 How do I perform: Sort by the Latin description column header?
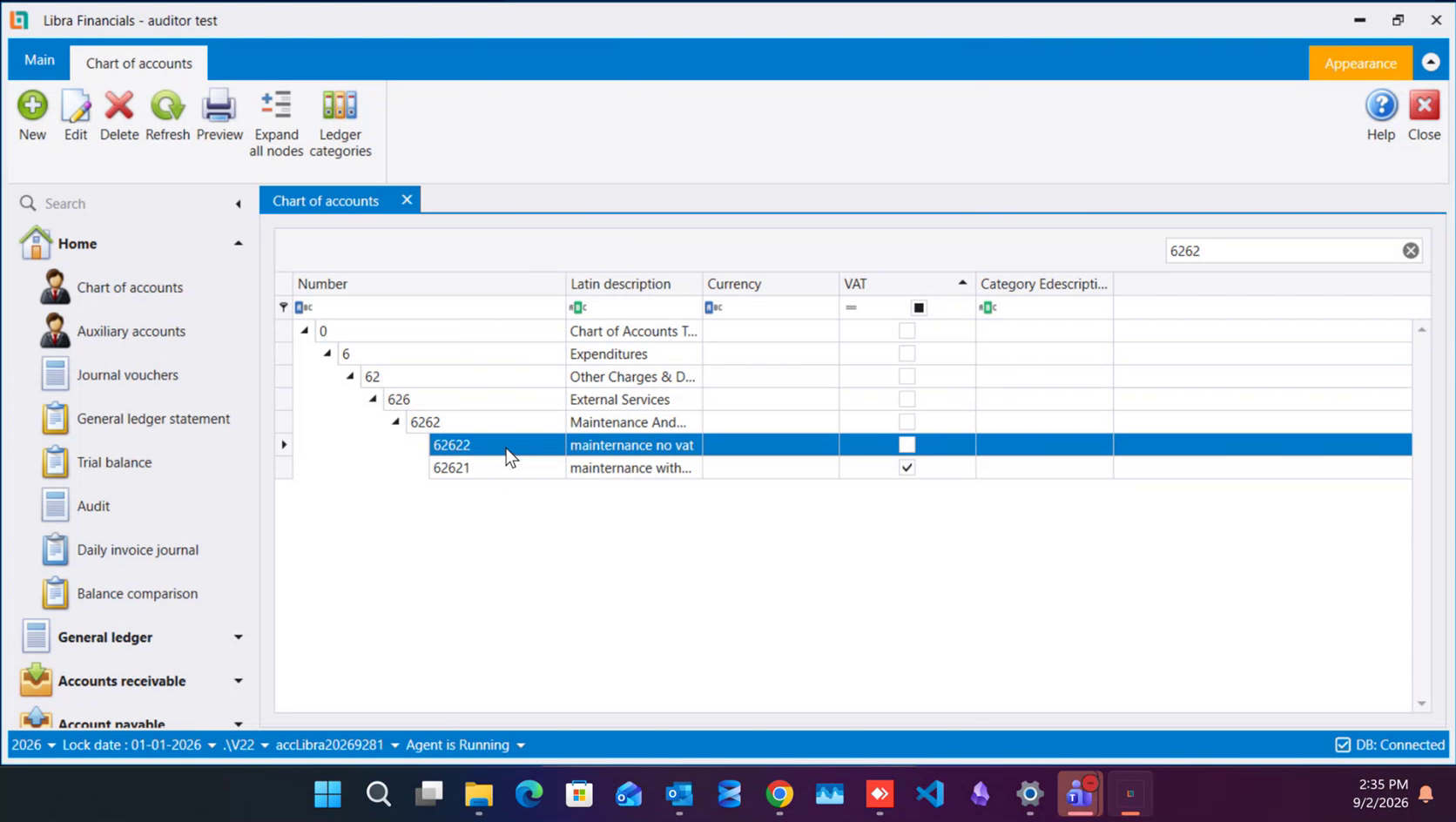pyautogui.click(x=634, y=284)
